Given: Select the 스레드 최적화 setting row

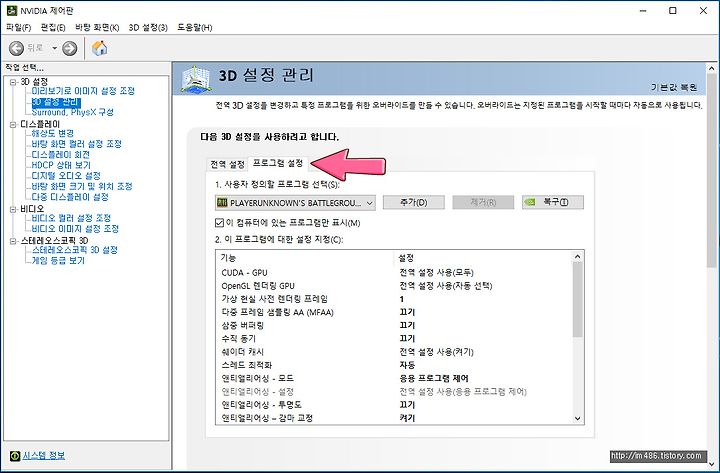Looking at the screenshot, I should click(x=394, y=365).
